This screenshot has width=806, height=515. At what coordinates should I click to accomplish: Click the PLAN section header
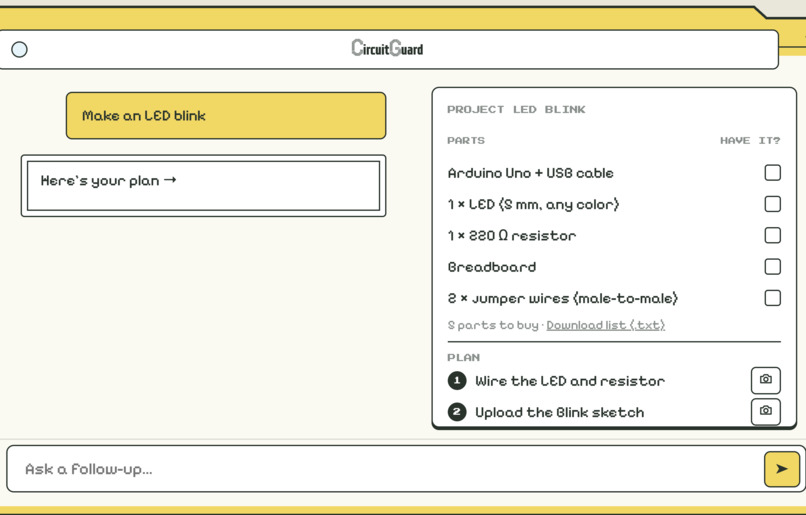click(x=464, y=357)
